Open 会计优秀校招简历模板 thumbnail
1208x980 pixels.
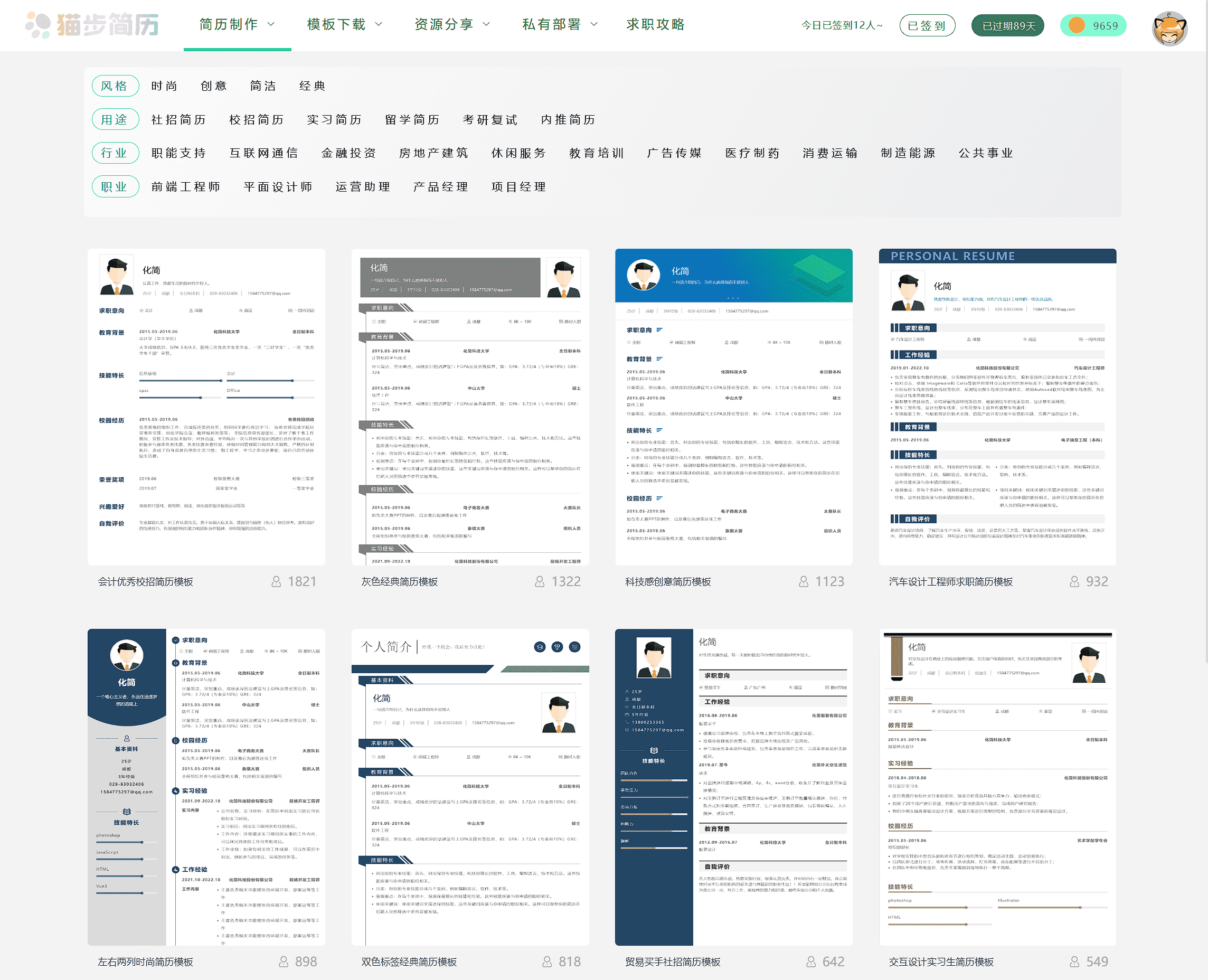[206, 407]
